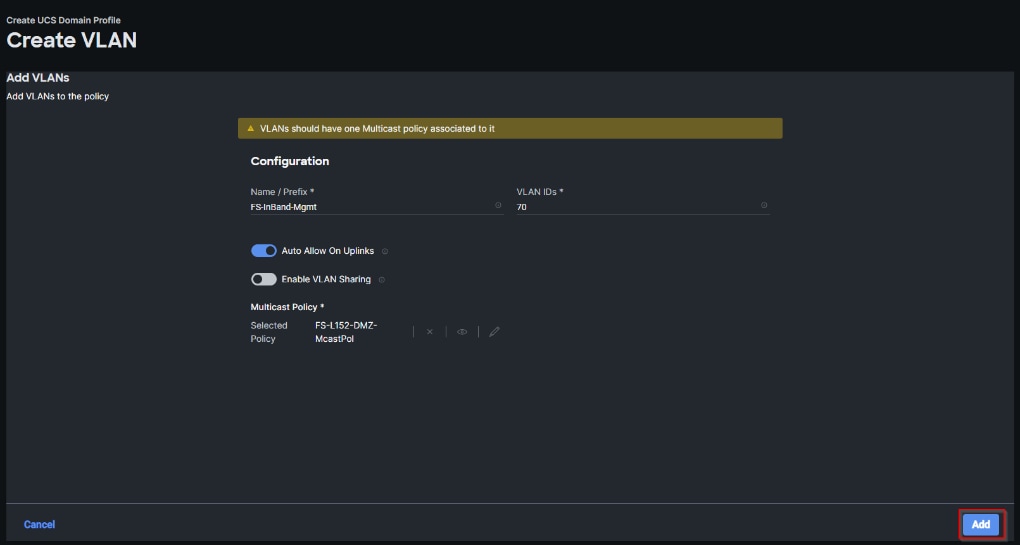Click the warning triangle icon in the banner
Screen dimensions: 1020x545
coord(251,129)
